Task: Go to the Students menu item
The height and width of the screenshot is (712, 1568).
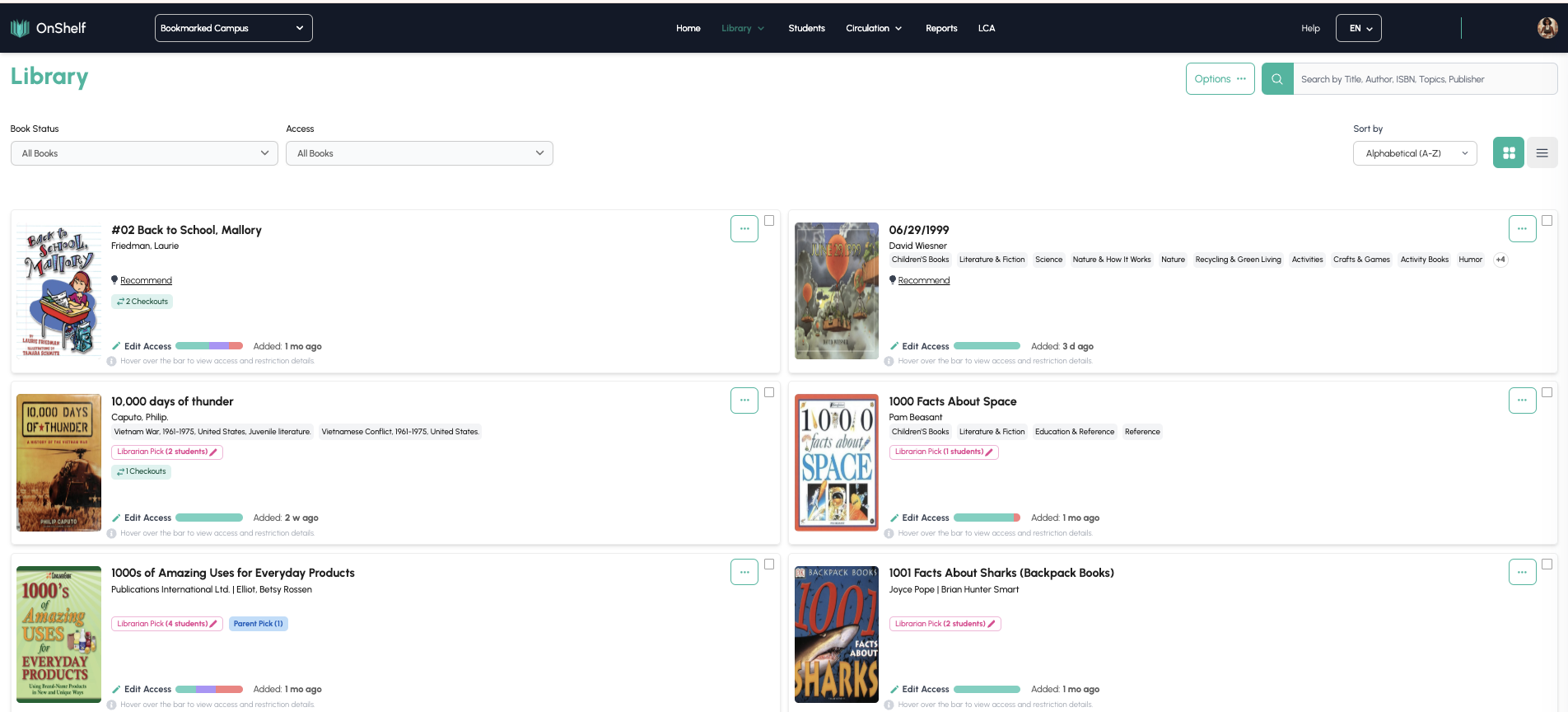Action: (806, 28)
